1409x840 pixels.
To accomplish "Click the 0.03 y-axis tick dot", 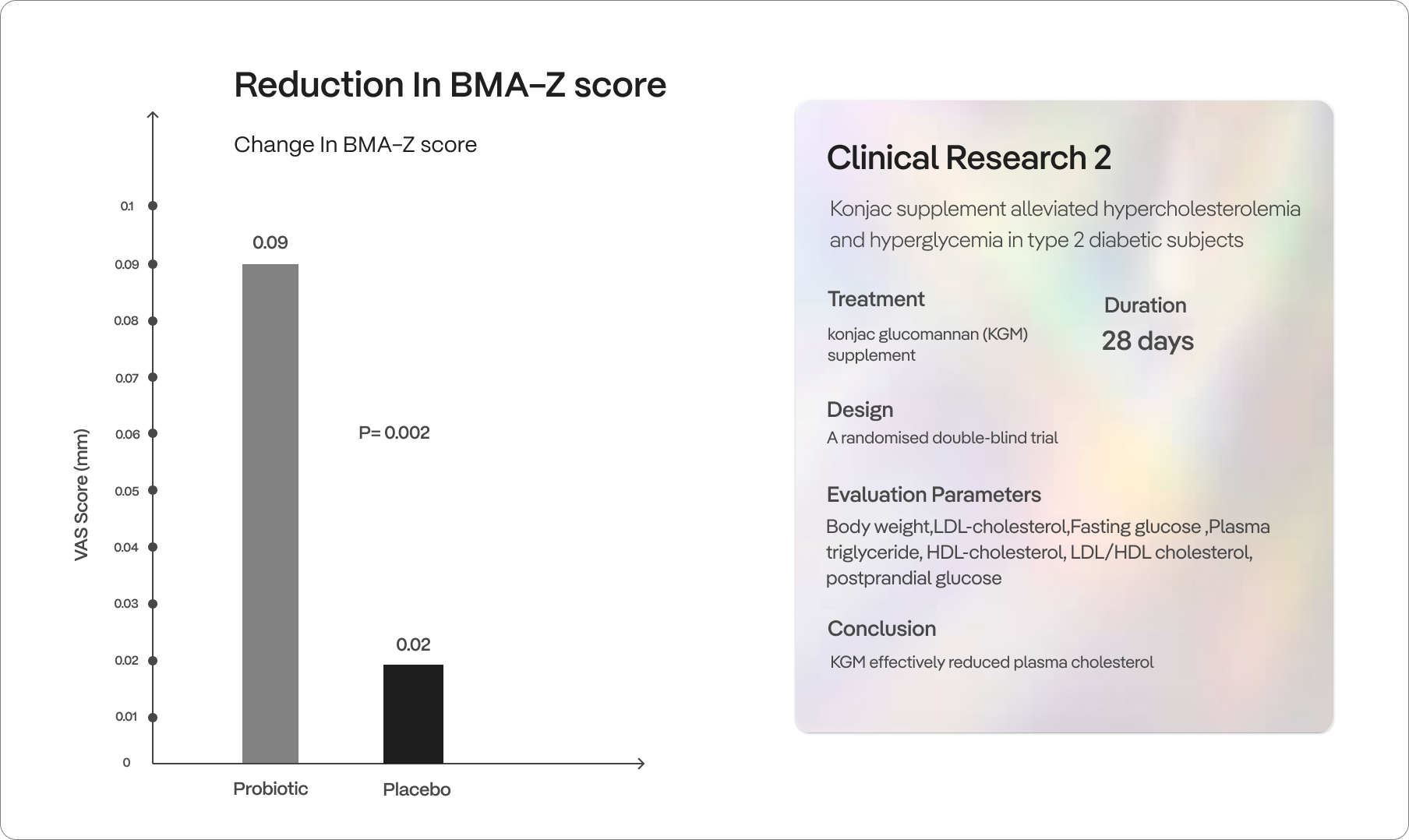I will pyautogui.click(x=153, y=604).
